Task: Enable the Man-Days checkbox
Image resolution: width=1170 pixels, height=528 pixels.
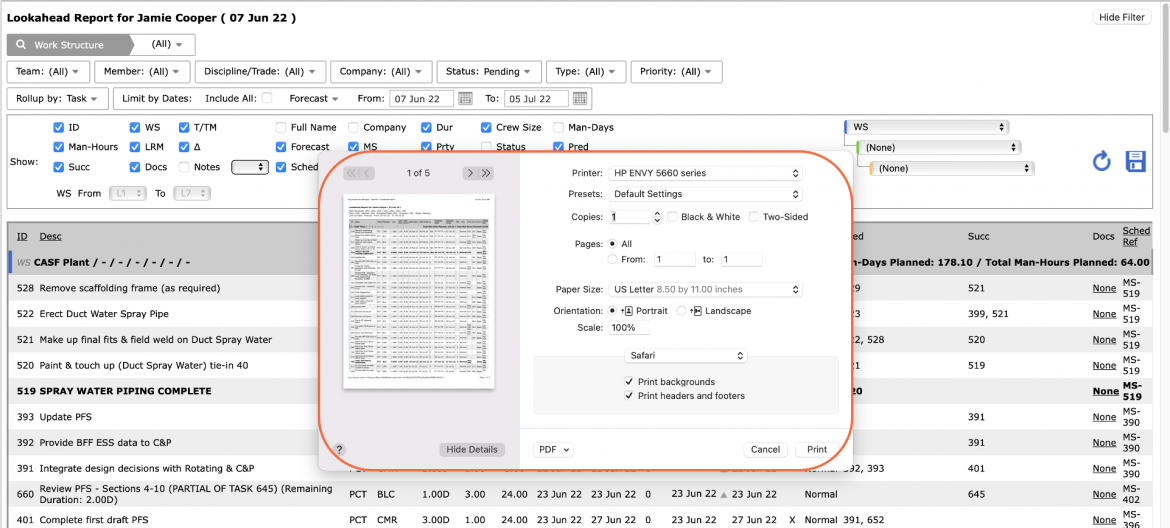Action: pyautogui.click(x=558, y=128)
